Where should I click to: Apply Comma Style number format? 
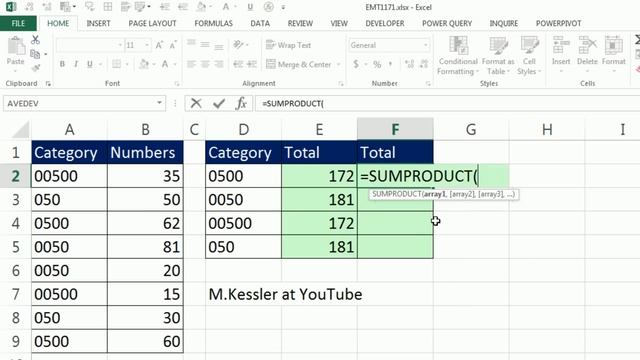click(391, 64)
